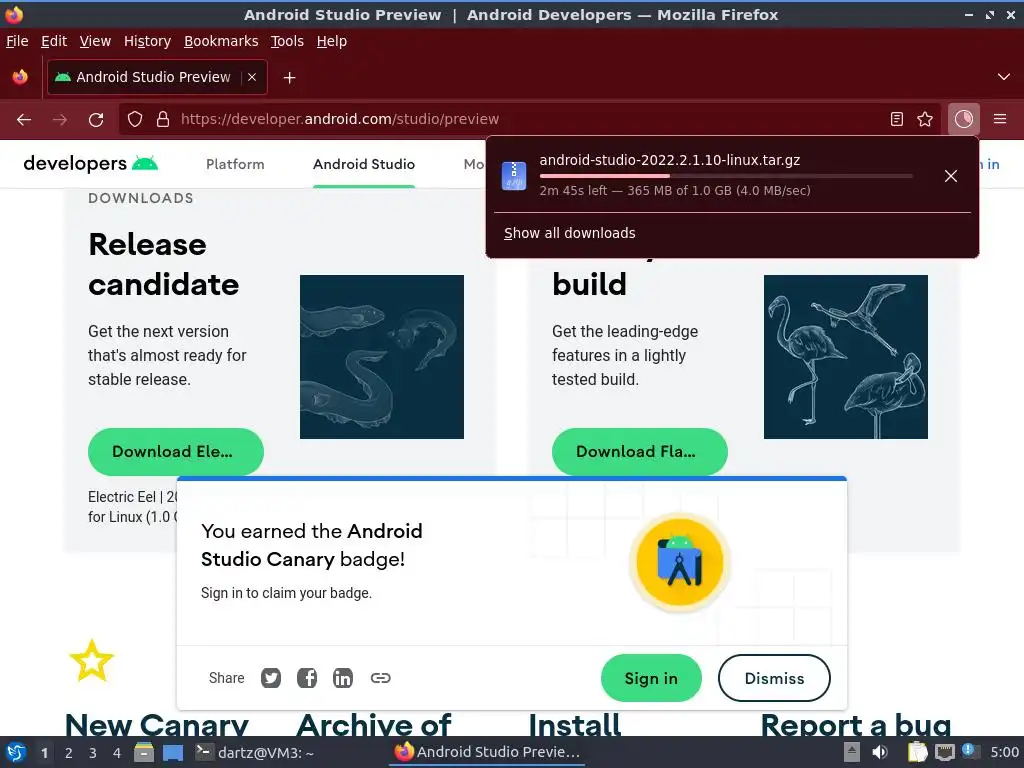List all tabs dropdown arrow
Viewport: 1024px width, 768px height.
click(x=1004, y=77)
